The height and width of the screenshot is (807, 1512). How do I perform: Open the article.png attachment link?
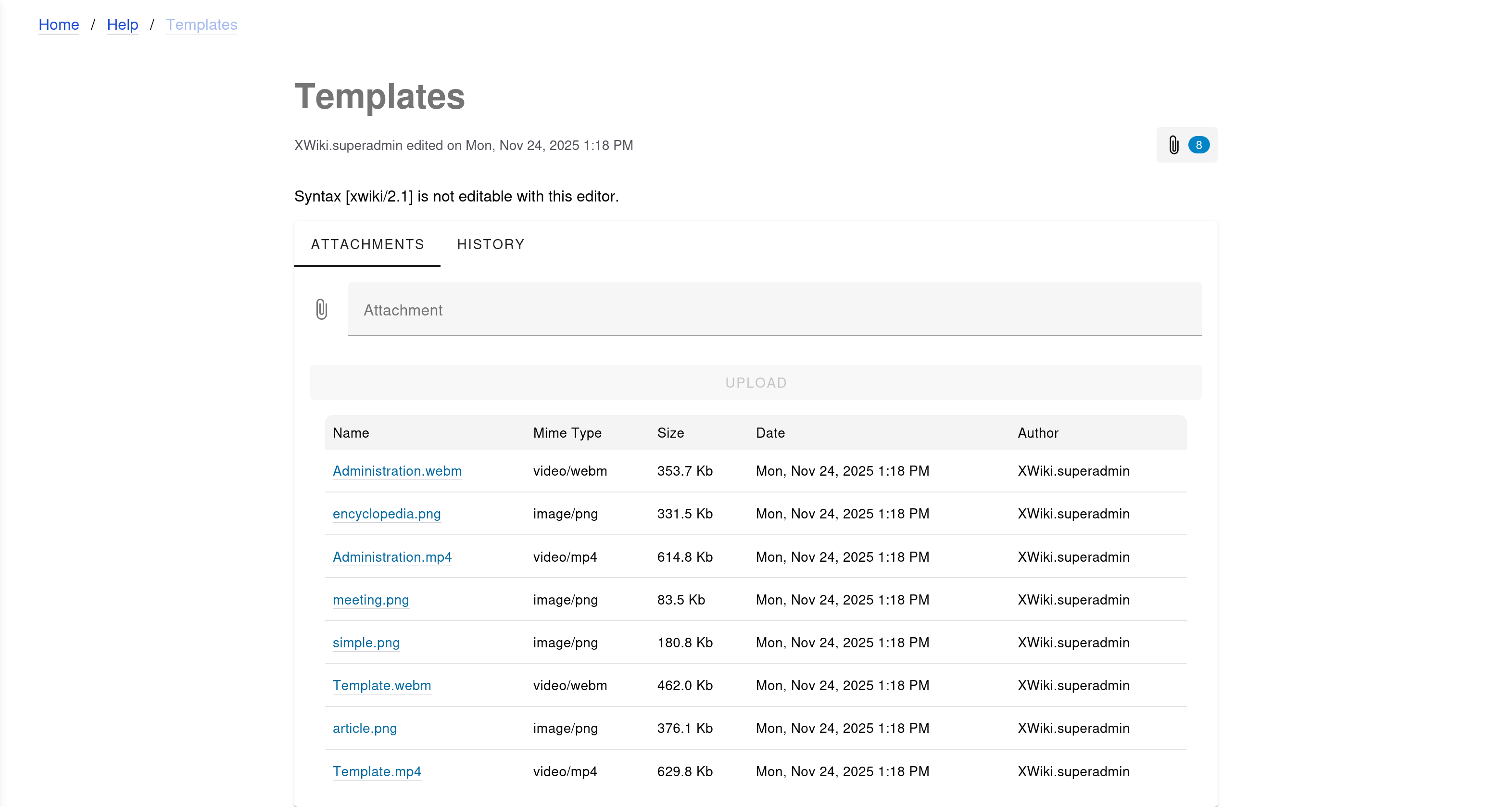click(x=365, y=728)
